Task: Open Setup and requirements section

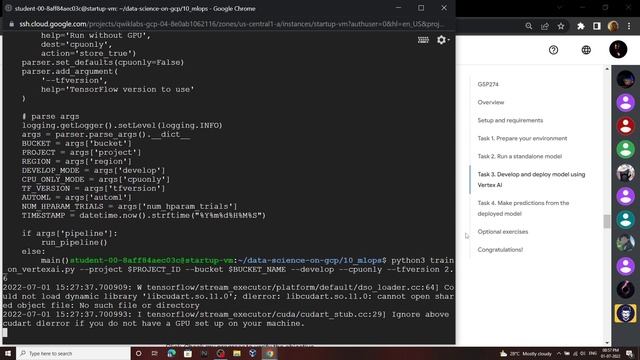Action: (510, 120)
